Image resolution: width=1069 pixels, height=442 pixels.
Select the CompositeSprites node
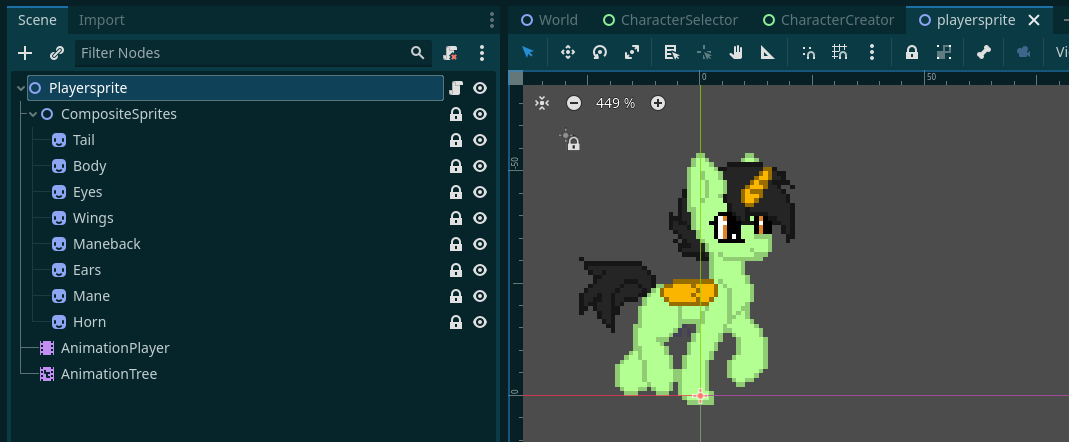point(119,114)
